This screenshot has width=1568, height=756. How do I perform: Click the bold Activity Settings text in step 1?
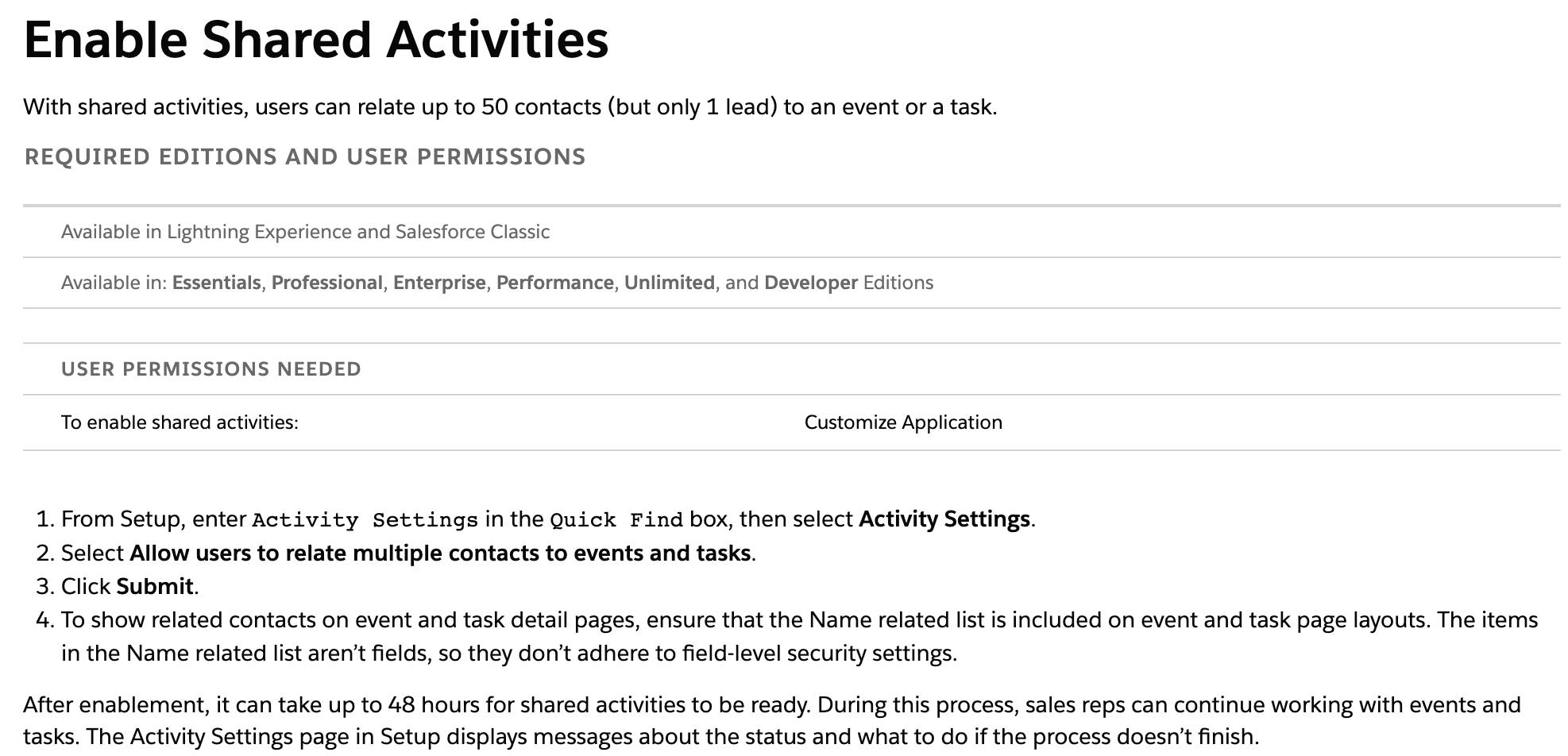click(944, 519)
